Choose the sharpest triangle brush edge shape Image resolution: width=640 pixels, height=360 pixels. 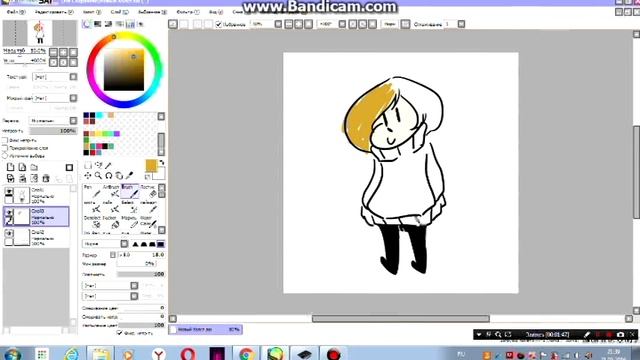click(135, 244)
